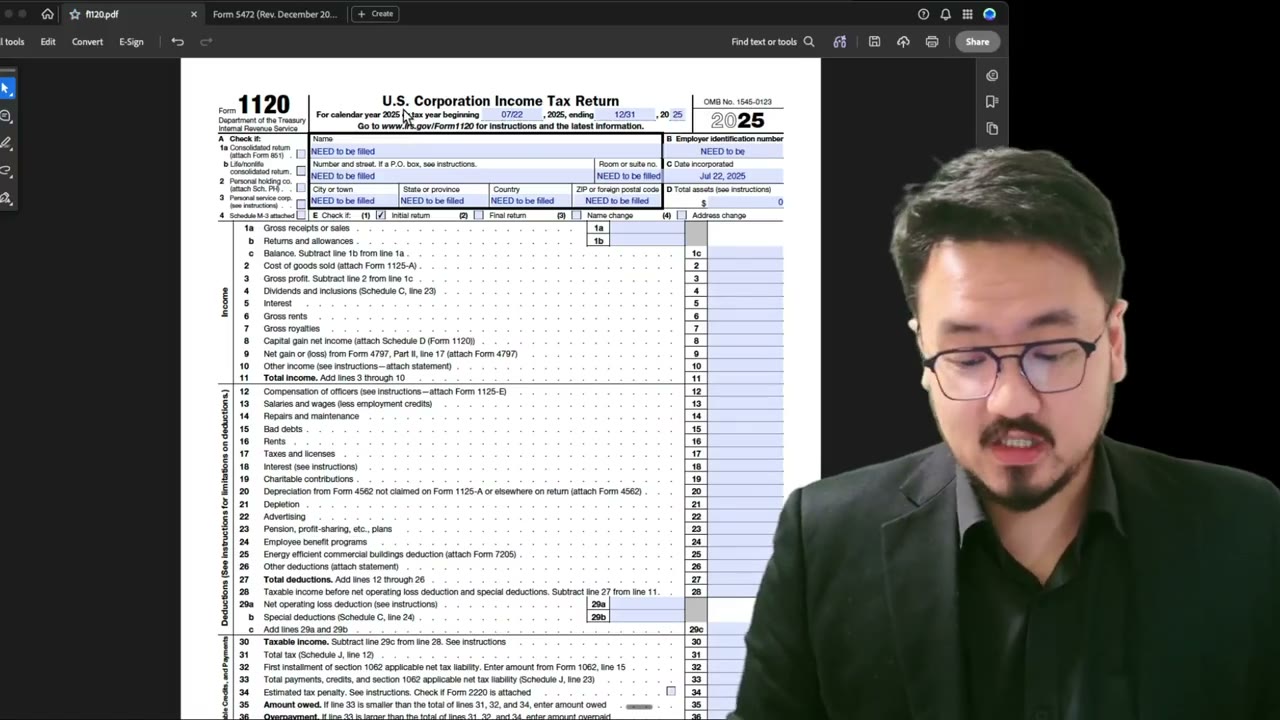Check the Consolidated return box 1a
1280x720 pixels.
[x=301, y=155]
